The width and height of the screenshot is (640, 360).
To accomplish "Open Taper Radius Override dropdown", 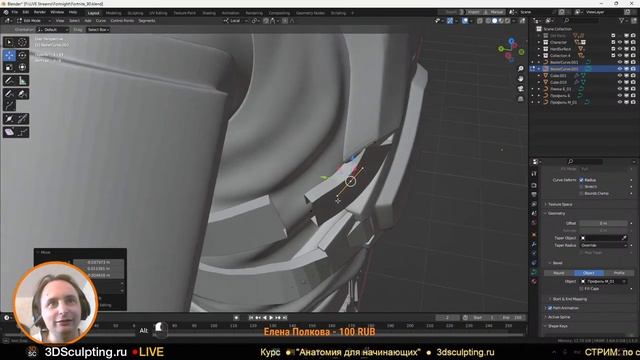I will [x=603, y=245].
